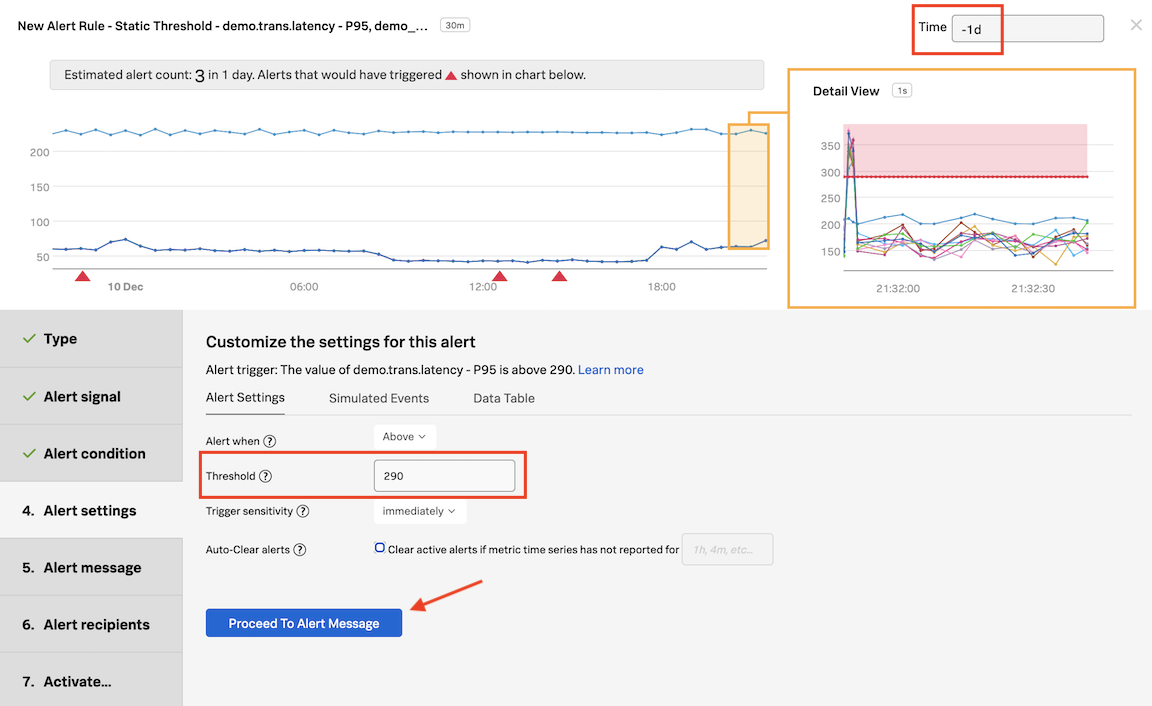Click the Threshold input field
Image resolution: width=1152 pixels, height=706 pixels.
[x=444, y=476]
